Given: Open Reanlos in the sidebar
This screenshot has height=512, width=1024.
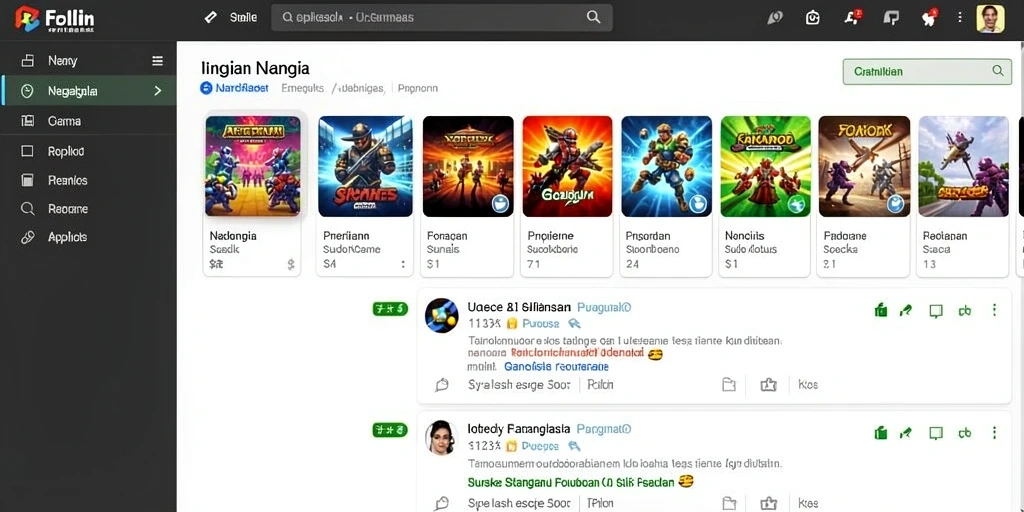Looking at the screenshot, I should point(67,180).
